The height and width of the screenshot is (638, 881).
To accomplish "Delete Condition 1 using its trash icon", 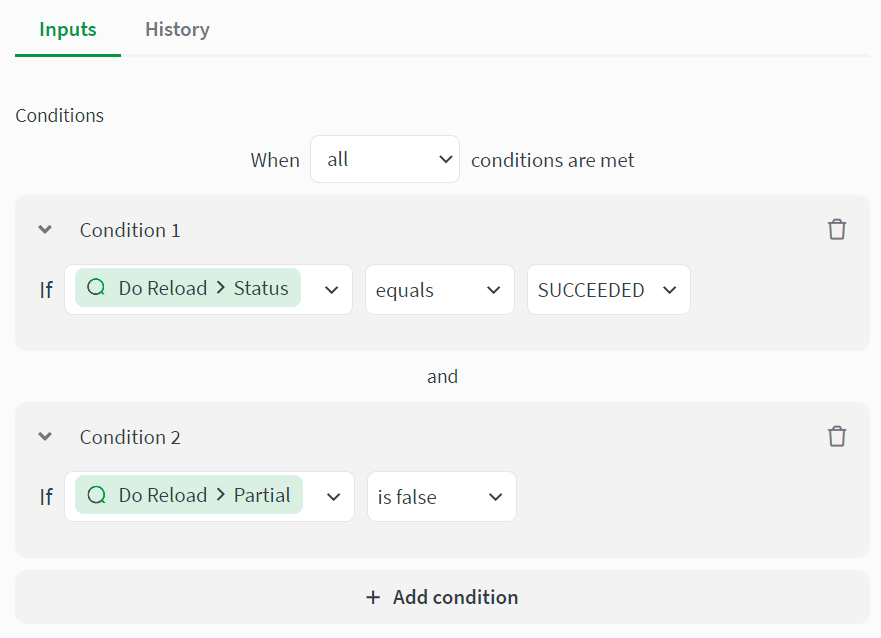I will click(x=837, y=229).
